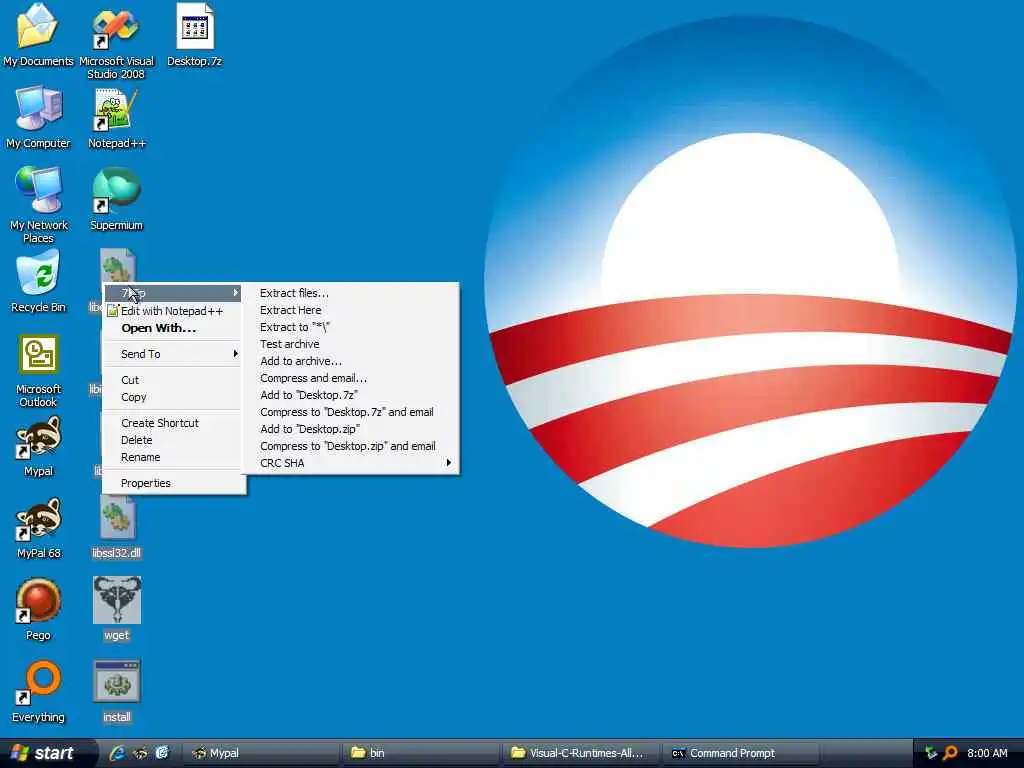
Task: Select the Microsoft Outlook icon
Action: point(38,370)
